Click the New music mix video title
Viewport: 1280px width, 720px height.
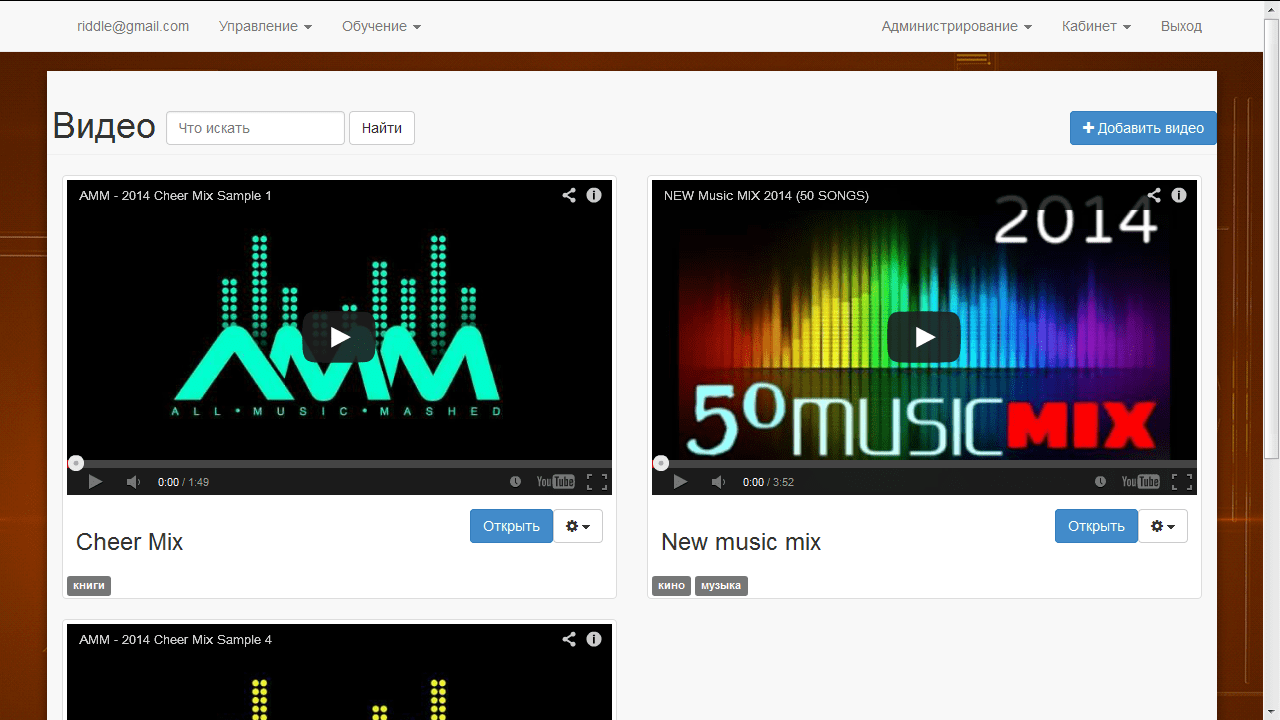click(x=741, y=542)
